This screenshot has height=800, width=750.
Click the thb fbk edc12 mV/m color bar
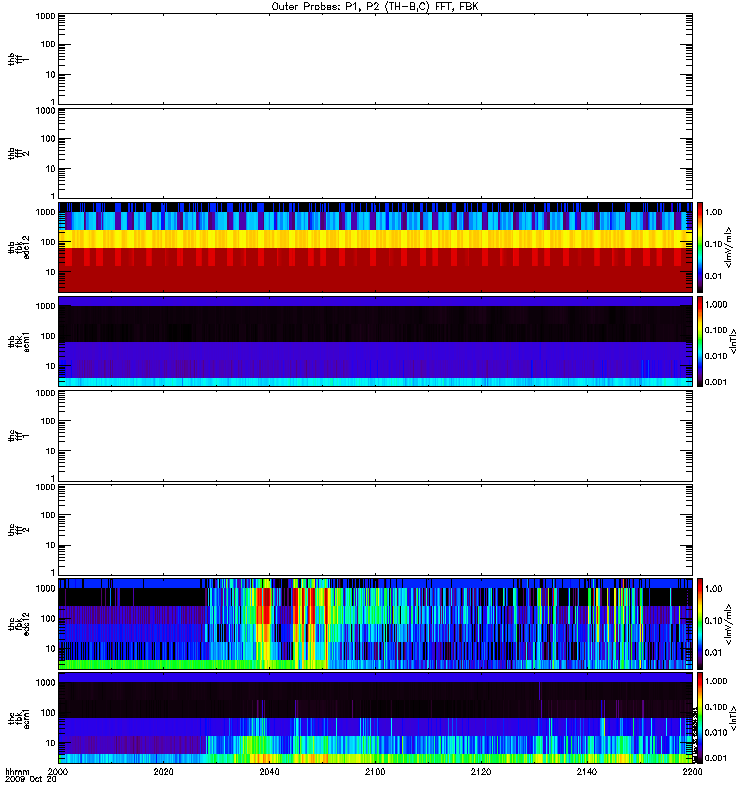[700, 247]
